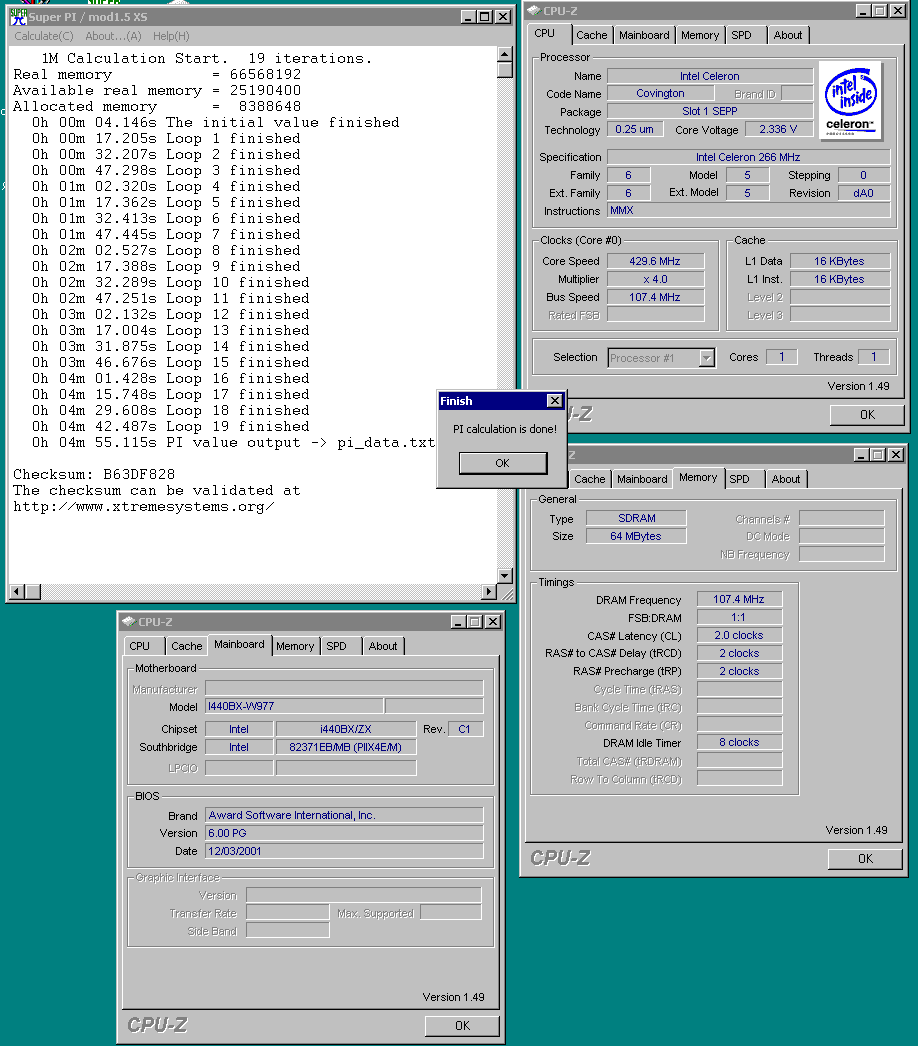Click the 'Loop 19 finished' line
918x1046 pixels.
(x=171, y=426)
